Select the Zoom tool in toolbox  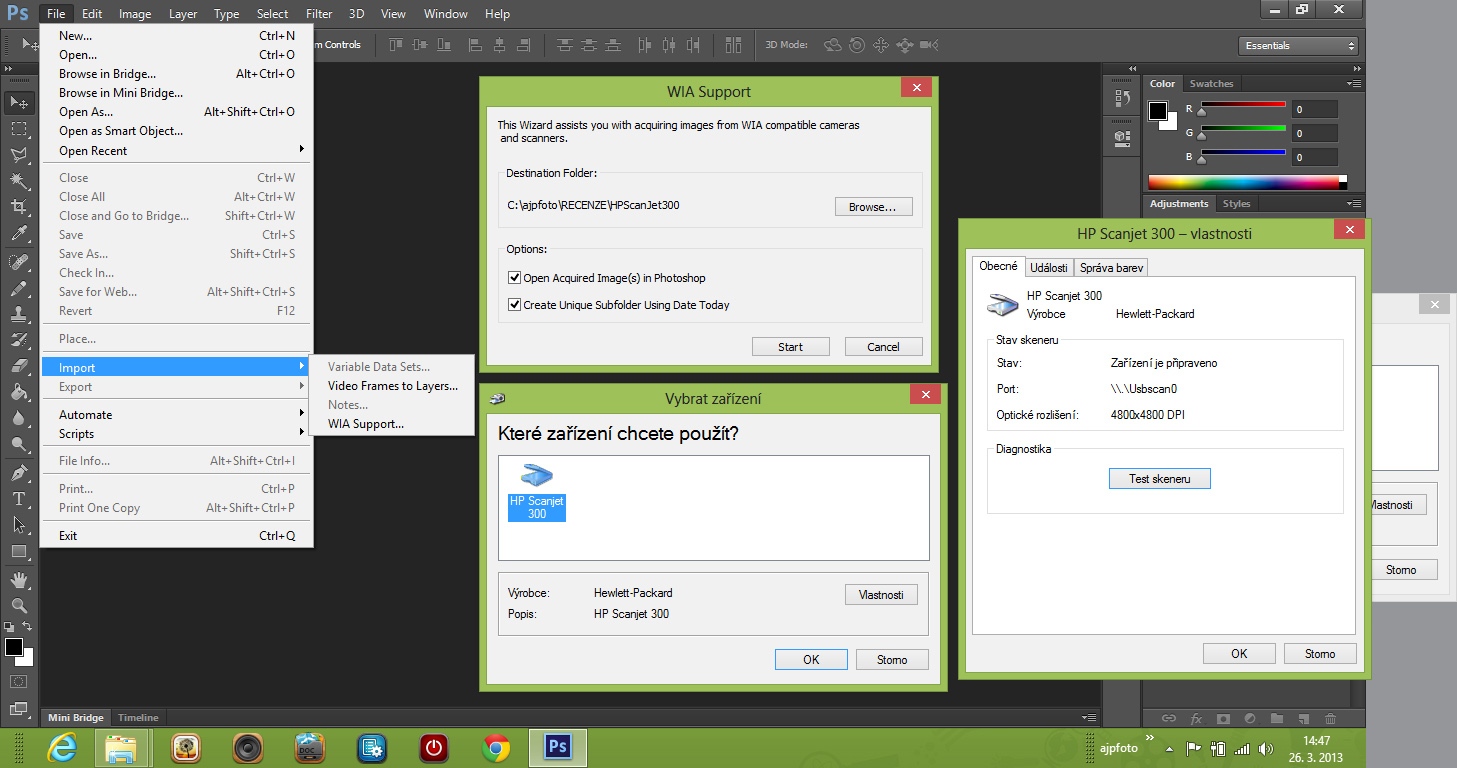pos(19,605)
